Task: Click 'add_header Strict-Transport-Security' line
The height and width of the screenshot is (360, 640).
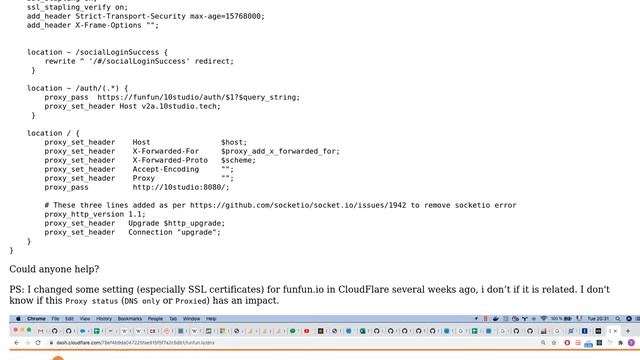Action: coord(146,16)
